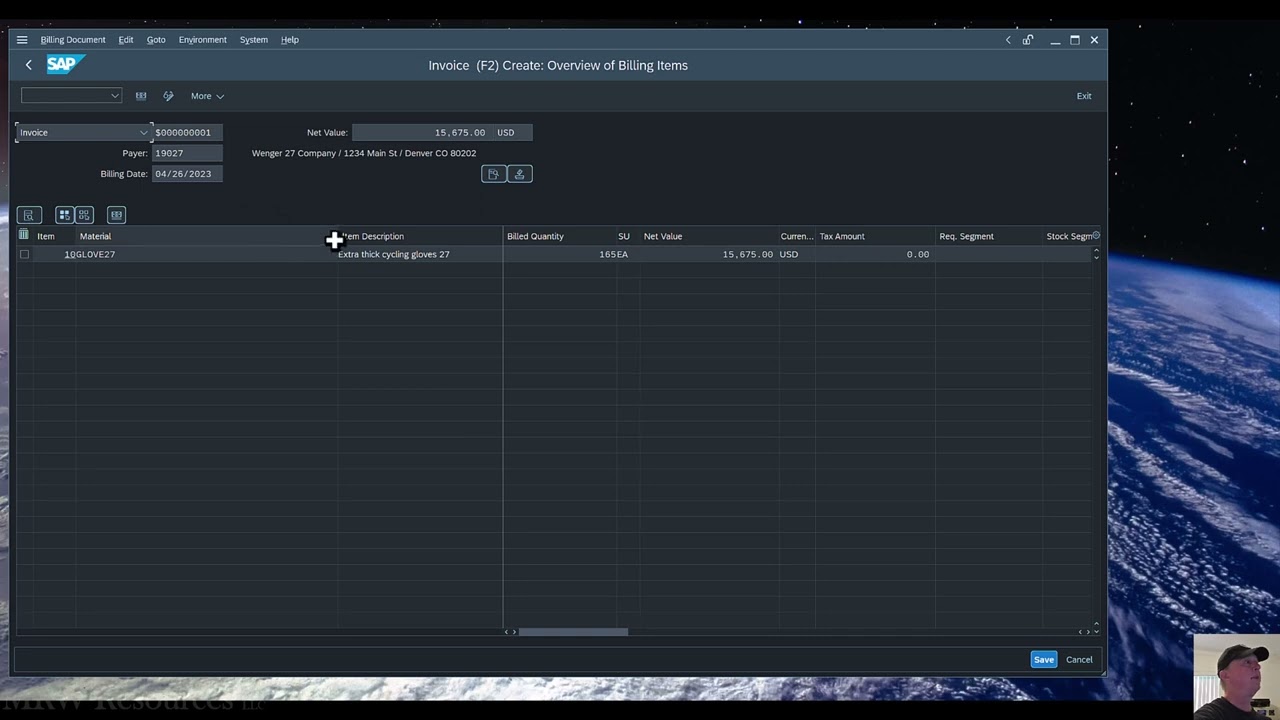Screen dimensions: 1280x720
Task: Click the table scroll-down arrow at bottom right
Action: (1096, 632)
